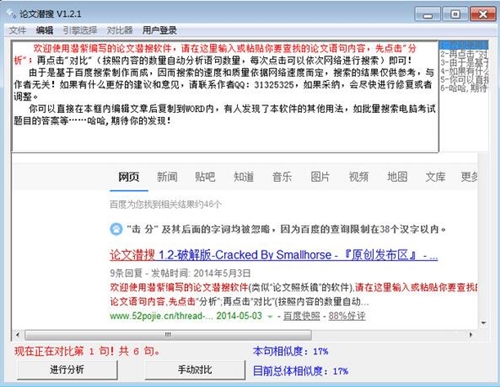Open the 百度快照 cached link
The height and width of the screenshot is (387, 500).
click(x=302, y=316)
